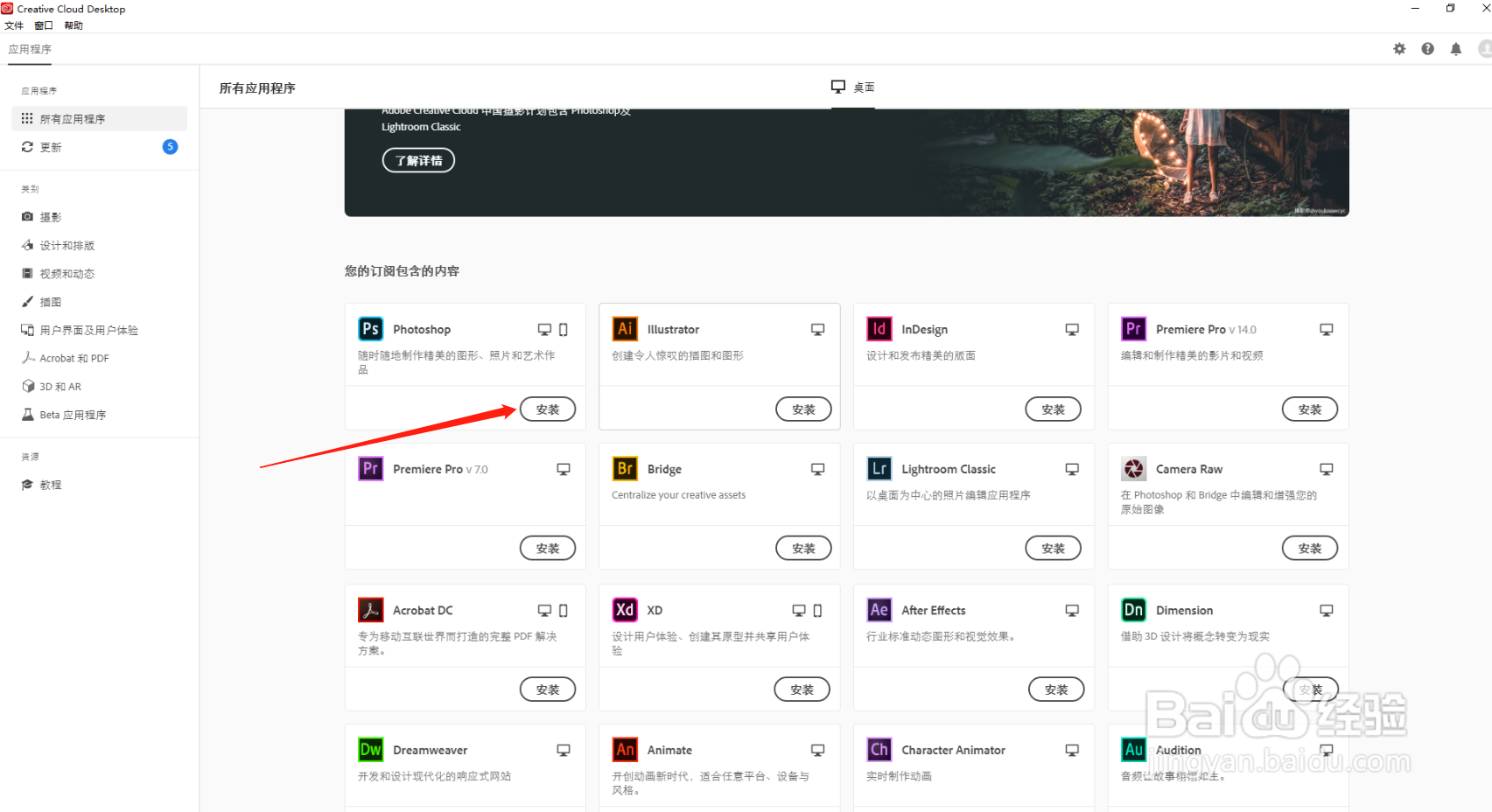Click 了解详情 on the banner

coord(418,160)
